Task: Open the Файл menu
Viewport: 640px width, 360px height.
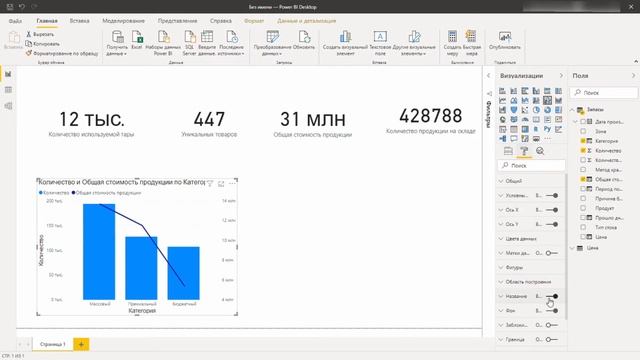Action: (x=16, y=21)
